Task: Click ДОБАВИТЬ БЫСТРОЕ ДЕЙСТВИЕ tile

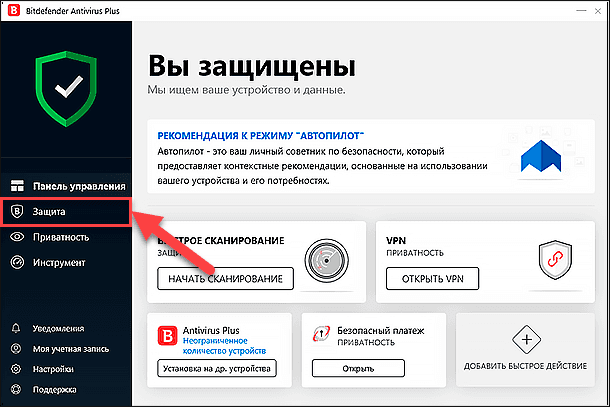Action: point(525,350)
